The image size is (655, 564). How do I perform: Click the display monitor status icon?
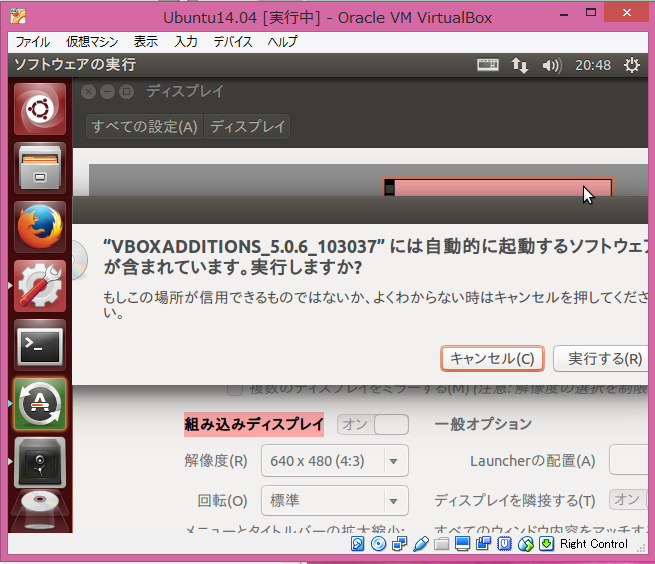click(x=462, y=544)
